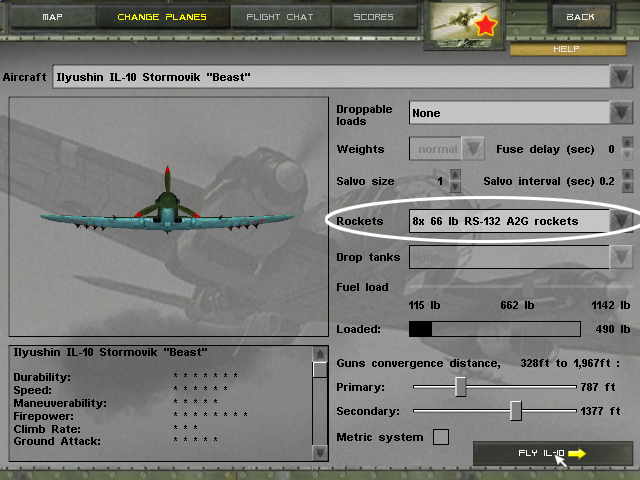Screen dimensions: 640x480
Task: Click the Fly IL-10 button
Action: pos(553,453)
